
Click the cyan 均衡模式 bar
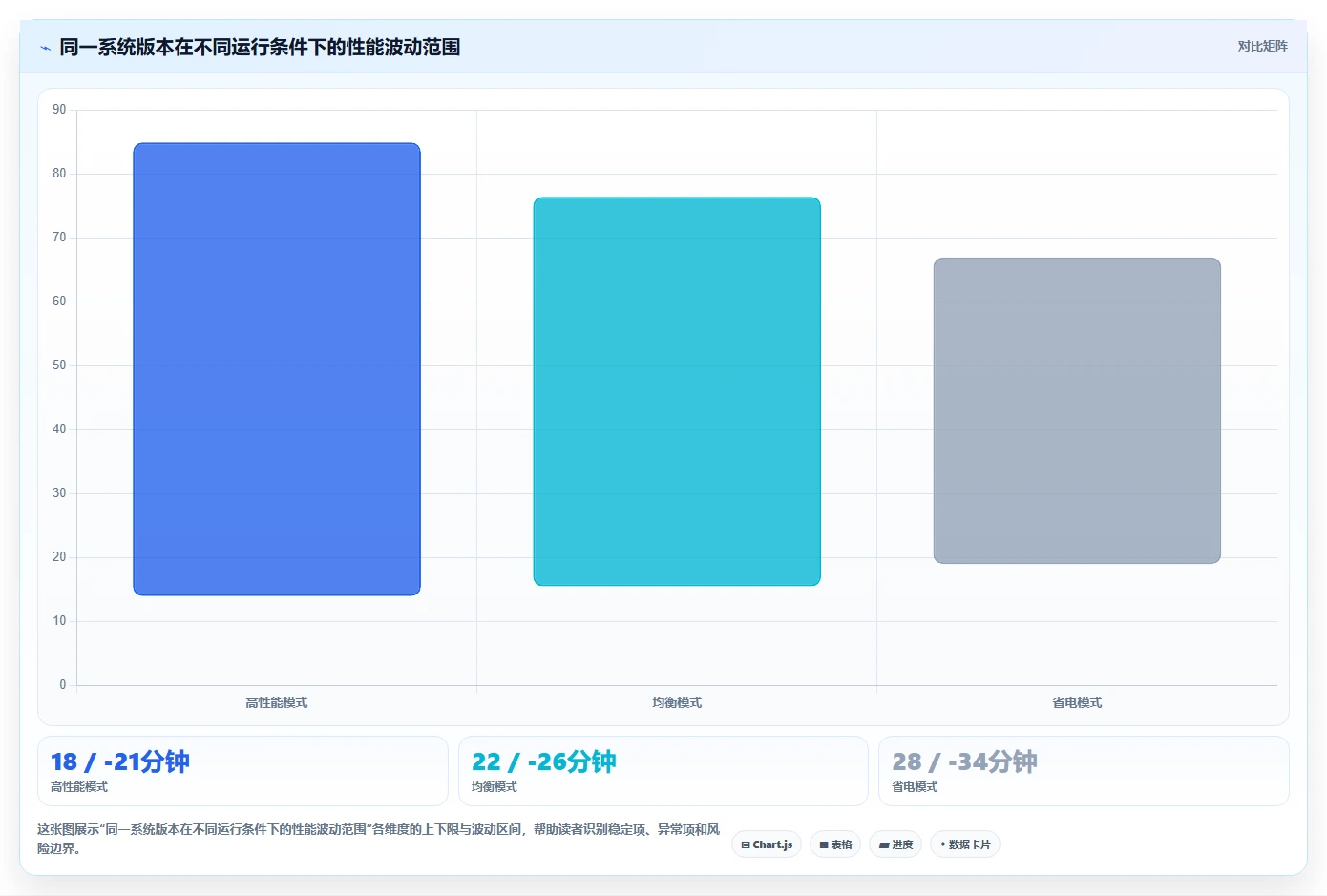click(x=677, y=391)
